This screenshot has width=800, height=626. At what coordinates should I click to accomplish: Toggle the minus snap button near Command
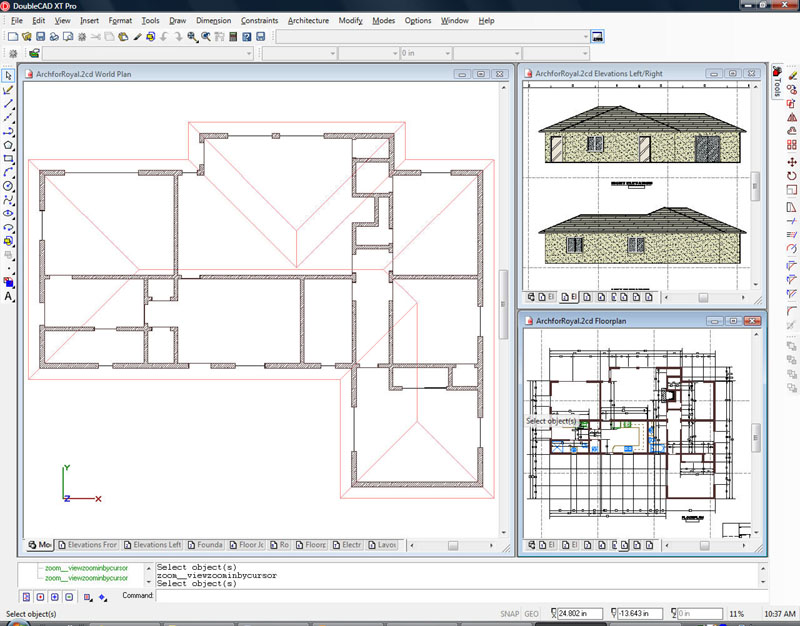pos(69,597)
